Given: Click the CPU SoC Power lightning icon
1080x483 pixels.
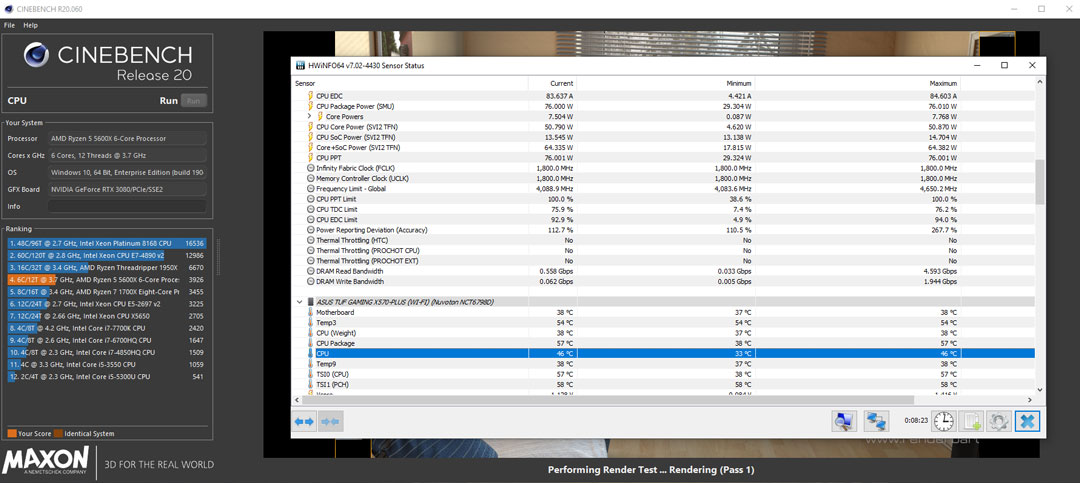Looking at the screenshot, I should (x=311, y=137).
